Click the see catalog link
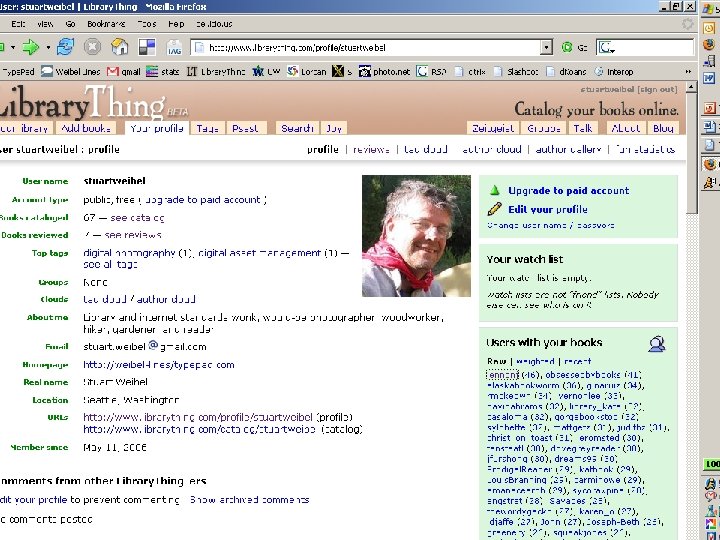Image resolution: width=720 pixels, height=540 pixels. pos(137,218)
